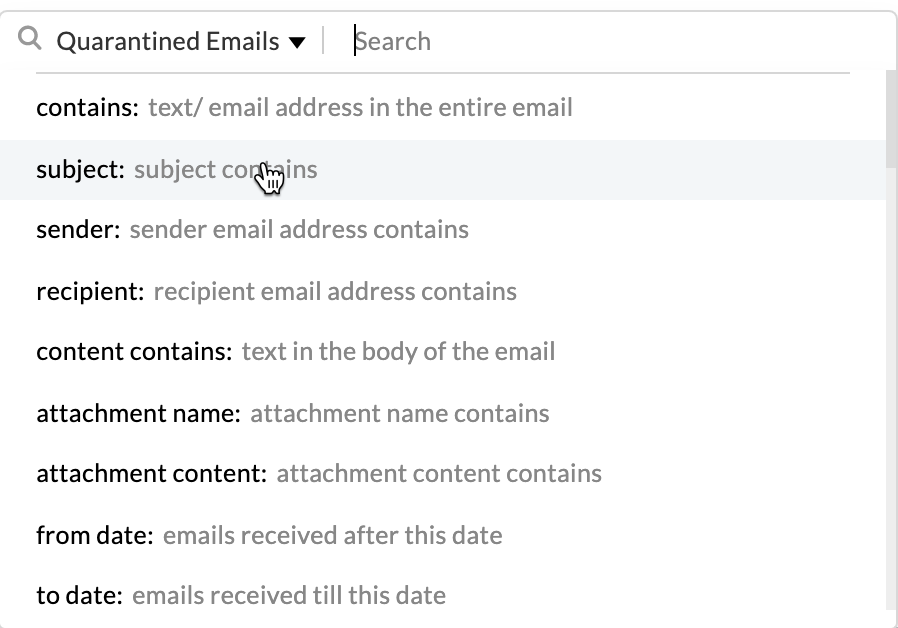This screenshot has height=628, width=898.
Task: Select the 'attachment name:' filter
Action: (x=138, y=413)
